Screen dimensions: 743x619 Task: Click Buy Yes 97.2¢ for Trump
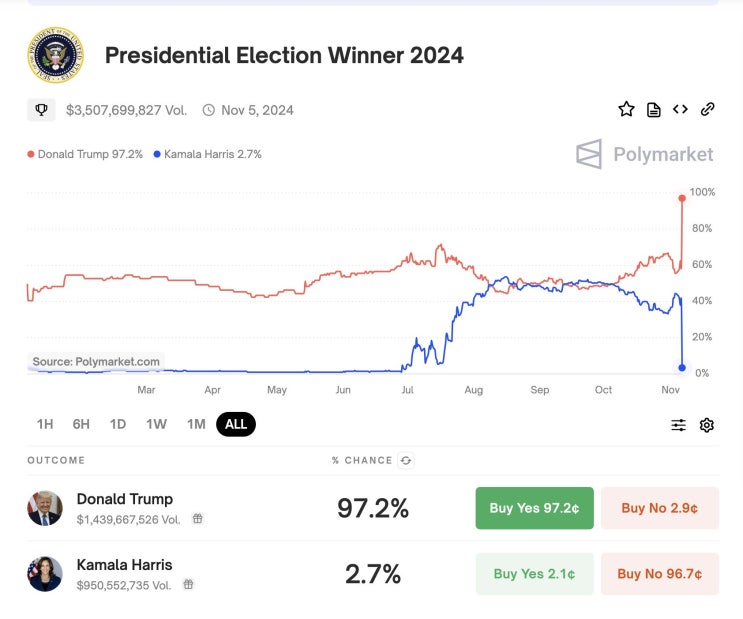point(534,508)
